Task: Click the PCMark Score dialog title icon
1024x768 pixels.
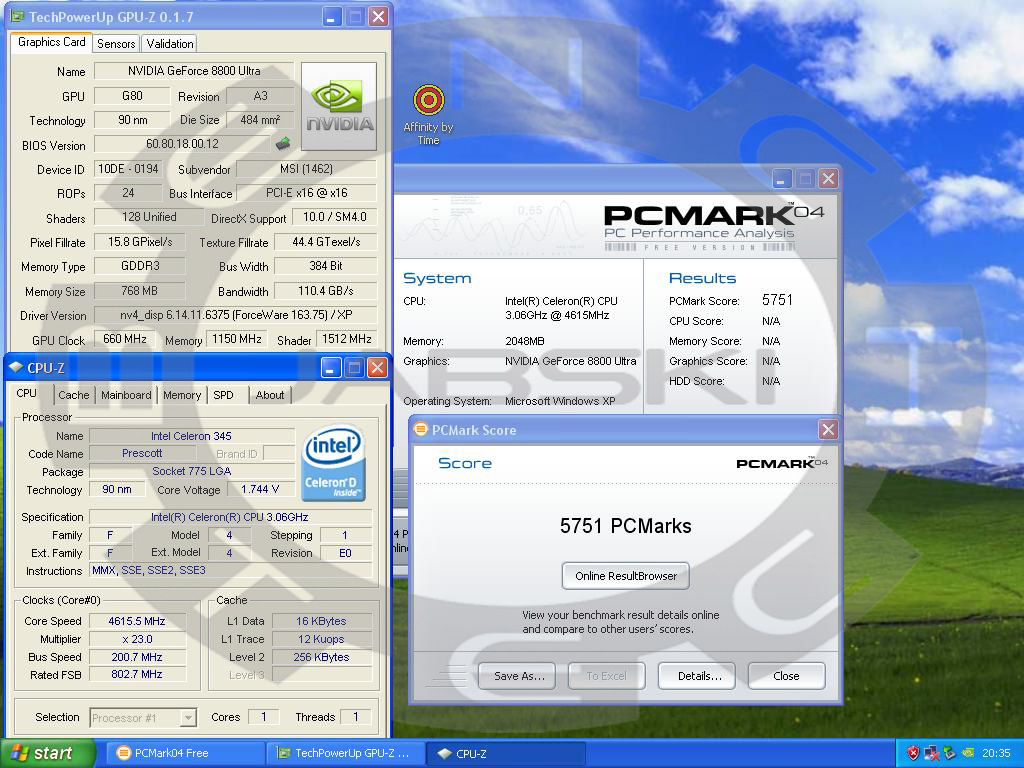Action: (x=421, y=430)
